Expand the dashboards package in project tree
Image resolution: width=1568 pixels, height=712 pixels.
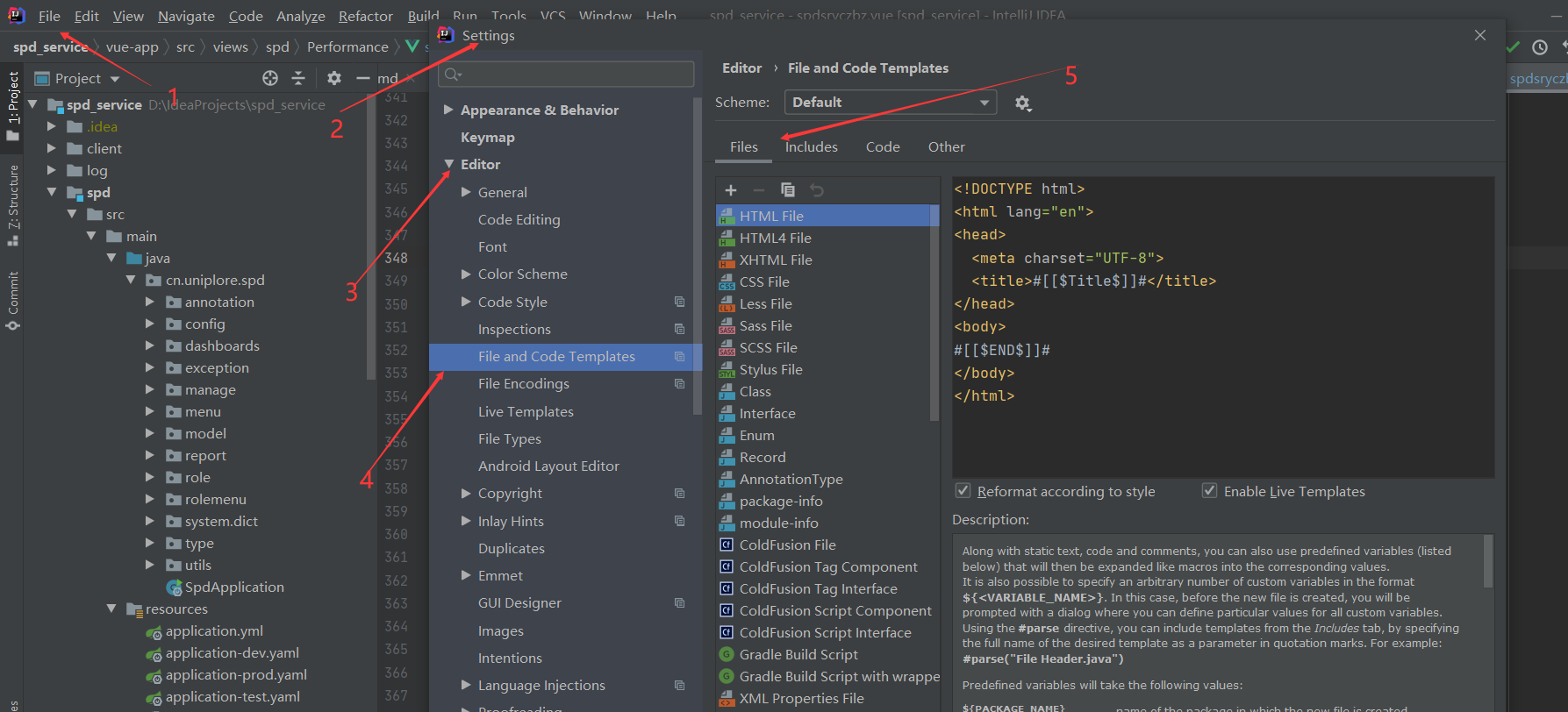[149, 345]
